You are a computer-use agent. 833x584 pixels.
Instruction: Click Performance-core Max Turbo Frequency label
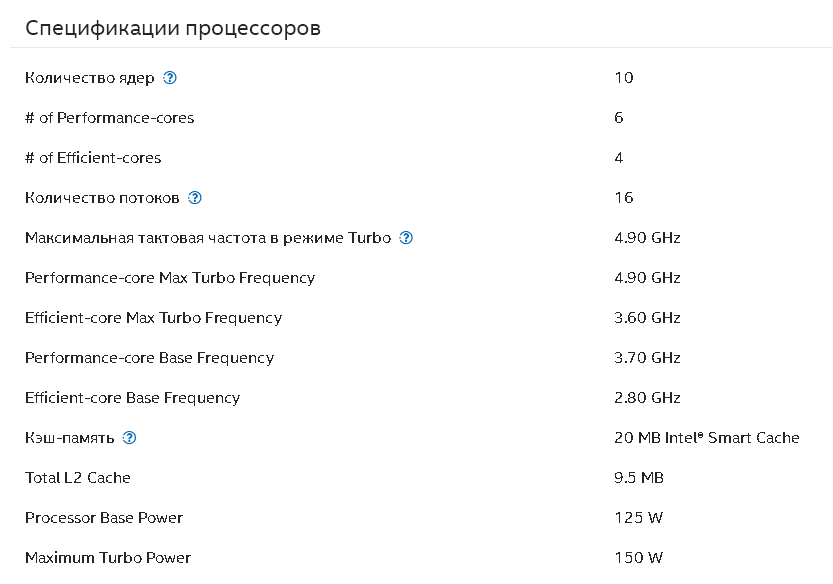point(170,278)
